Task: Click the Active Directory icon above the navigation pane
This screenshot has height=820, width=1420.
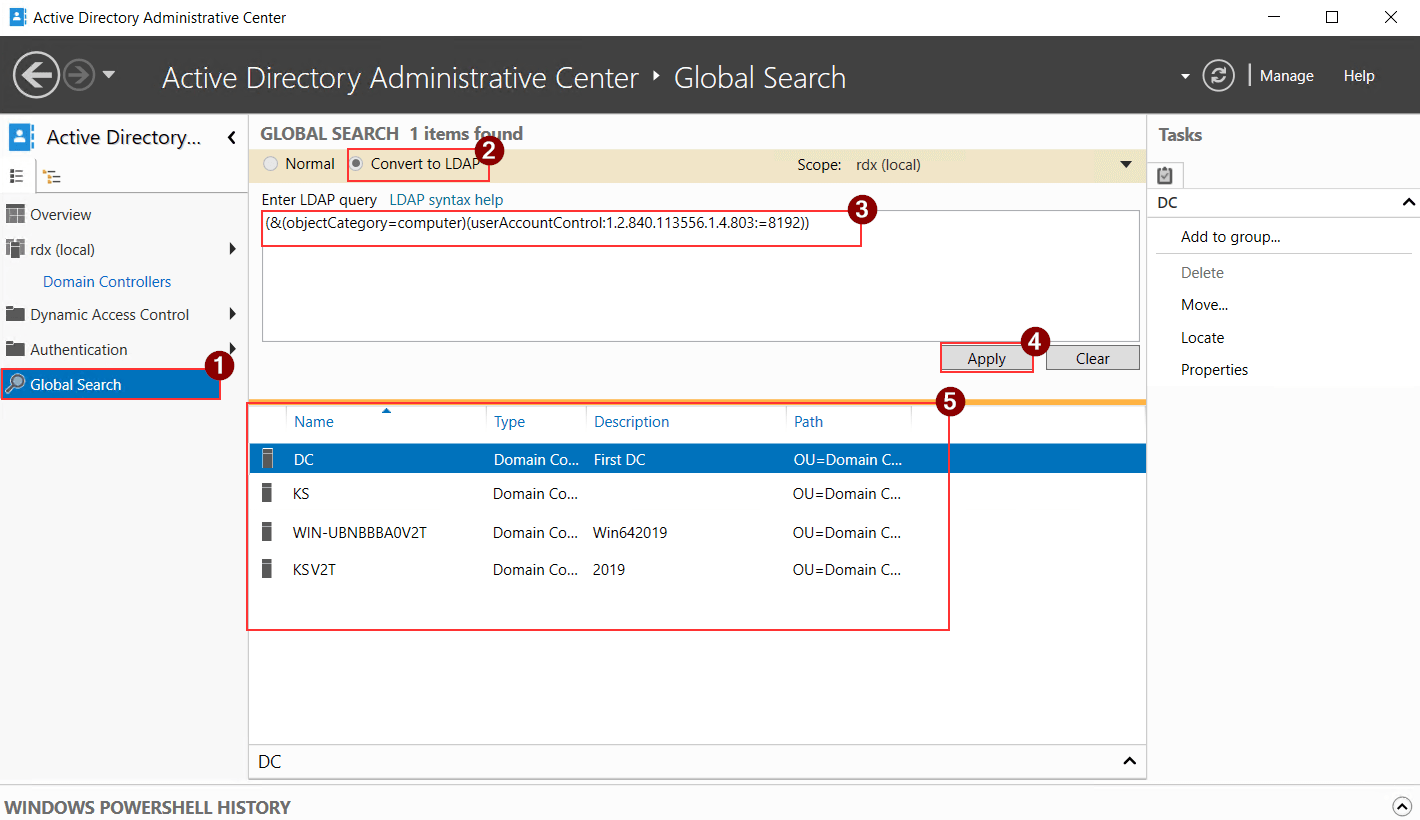Action: (x=19, y=137)
